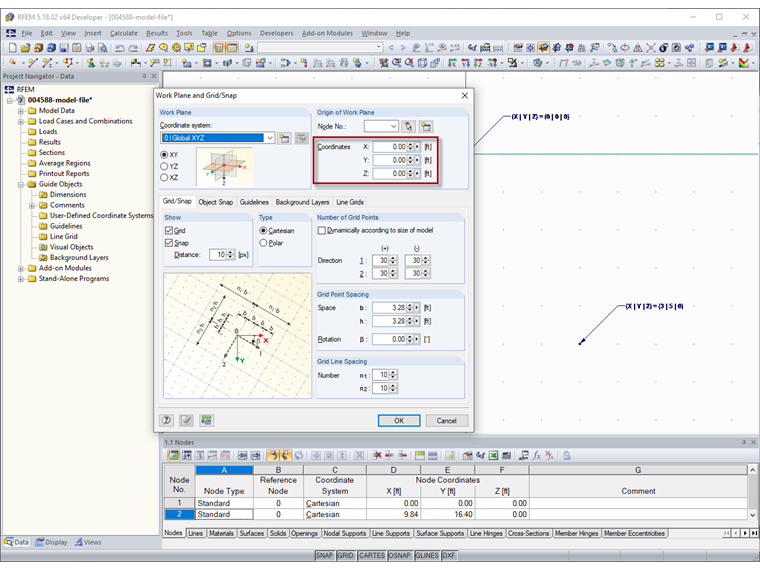Toggle the SNAP status bar button
The height and width of the screenshot is (570, 760).
(x=324, y=555)
